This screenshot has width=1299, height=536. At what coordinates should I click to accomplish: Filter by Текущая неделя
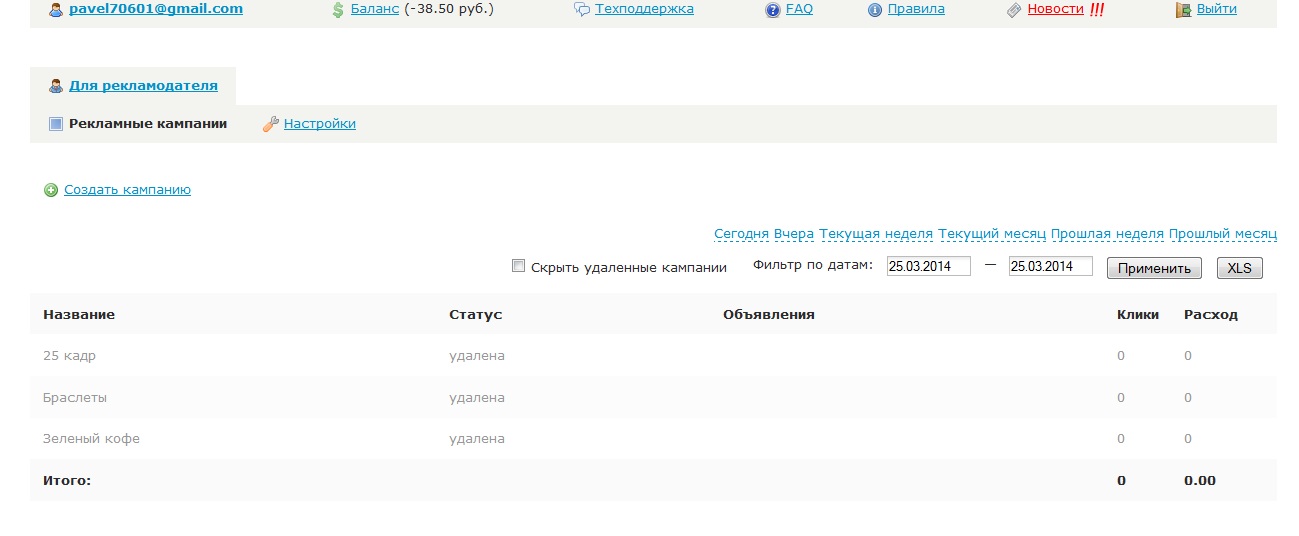(x=876, y=234)
